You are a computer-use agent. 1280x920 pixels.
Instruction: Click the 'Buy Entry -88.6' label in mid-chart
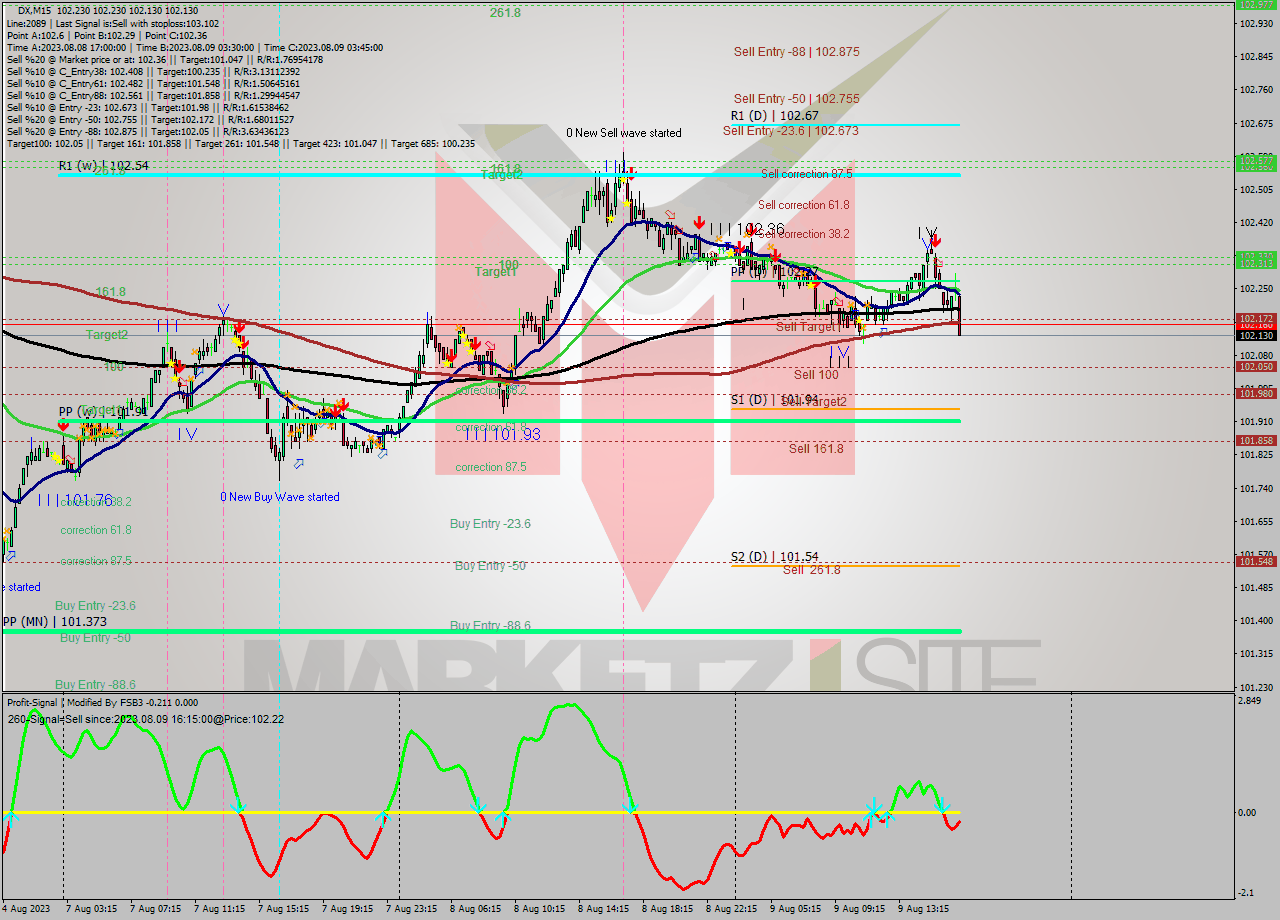(490, 626)
